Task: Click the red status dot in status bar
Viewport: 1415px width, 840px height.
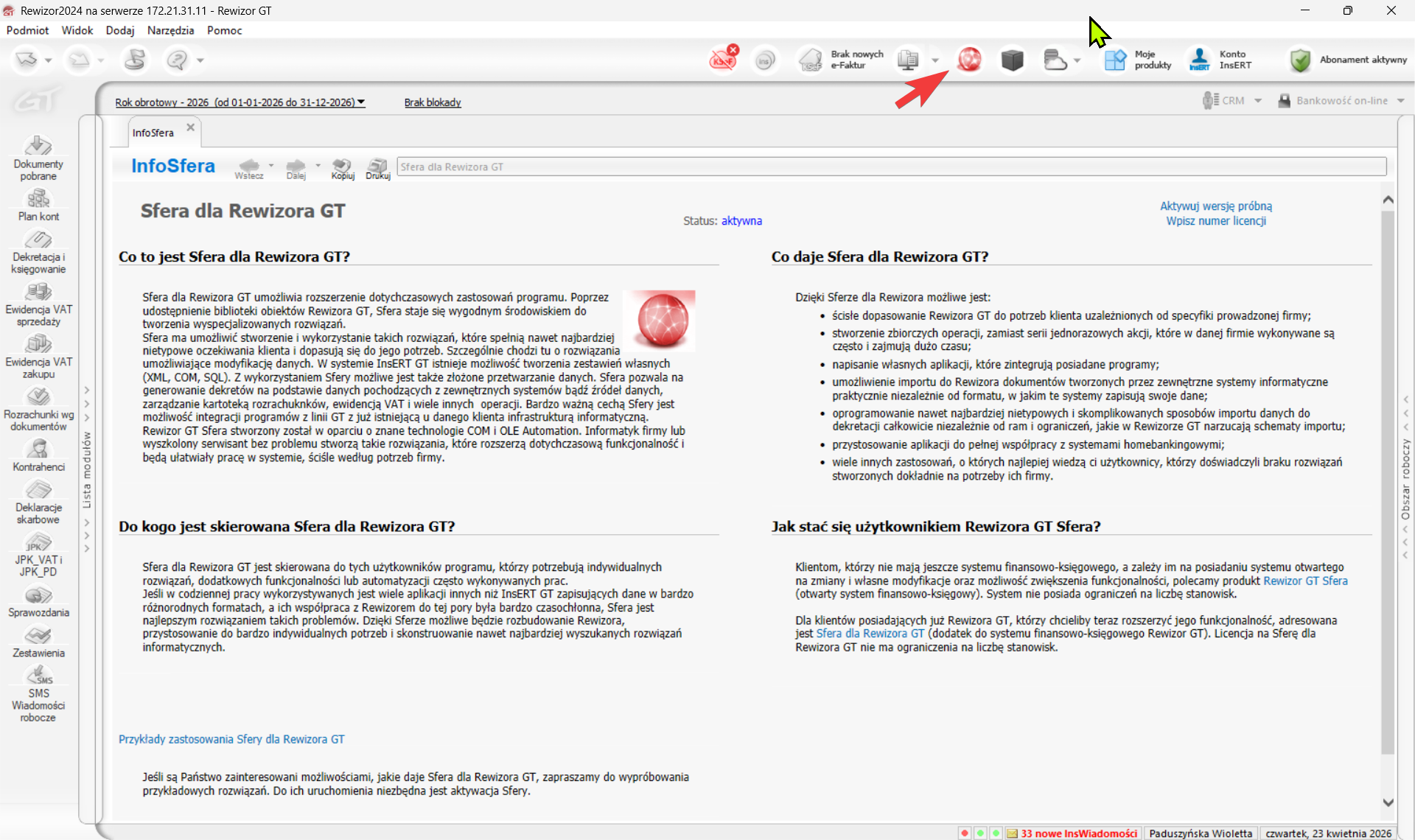Action: pyautogui.click(x=965, y=833)
